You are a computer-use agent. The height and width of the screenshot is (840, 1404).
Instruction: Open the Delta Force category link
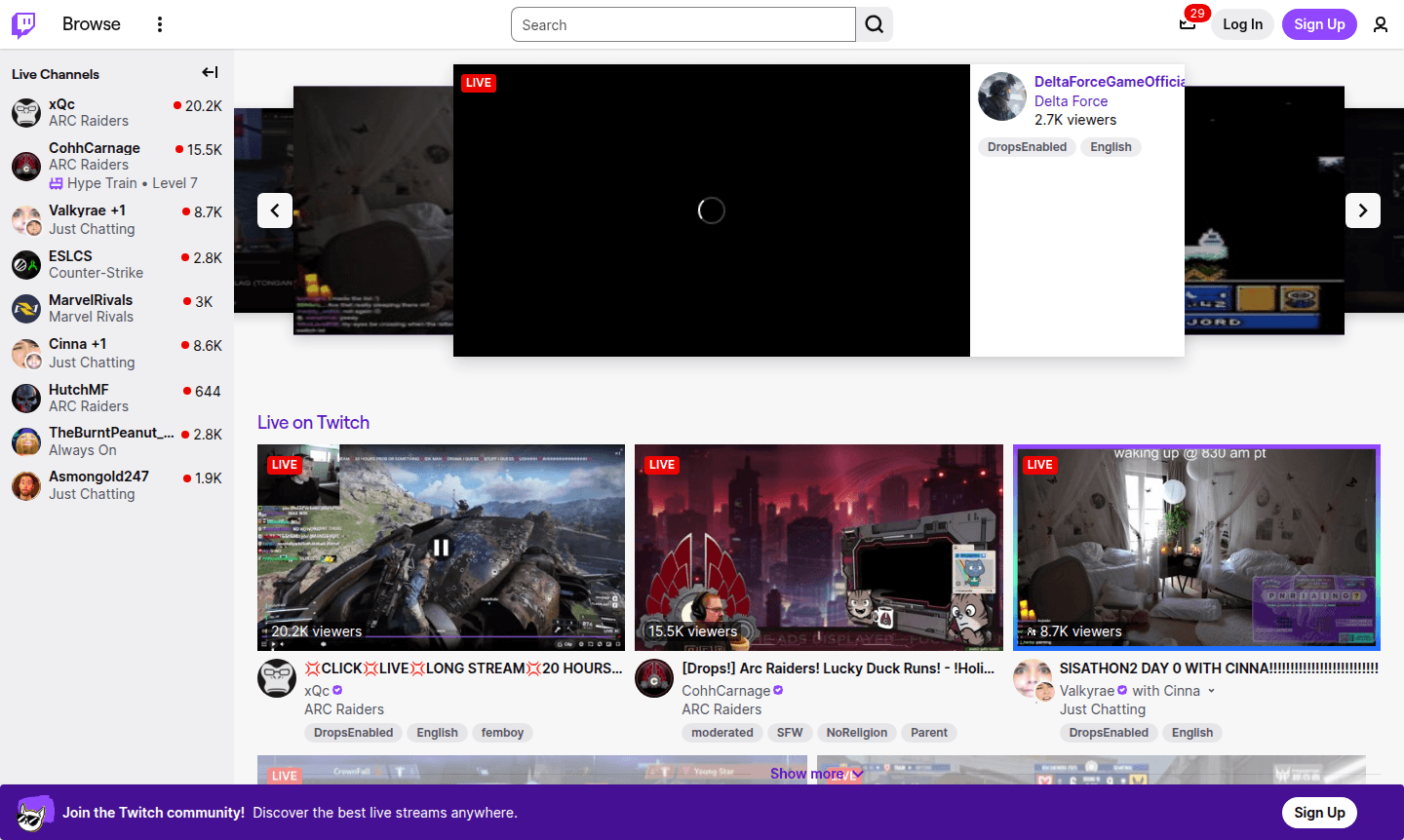click(1071, 100)
